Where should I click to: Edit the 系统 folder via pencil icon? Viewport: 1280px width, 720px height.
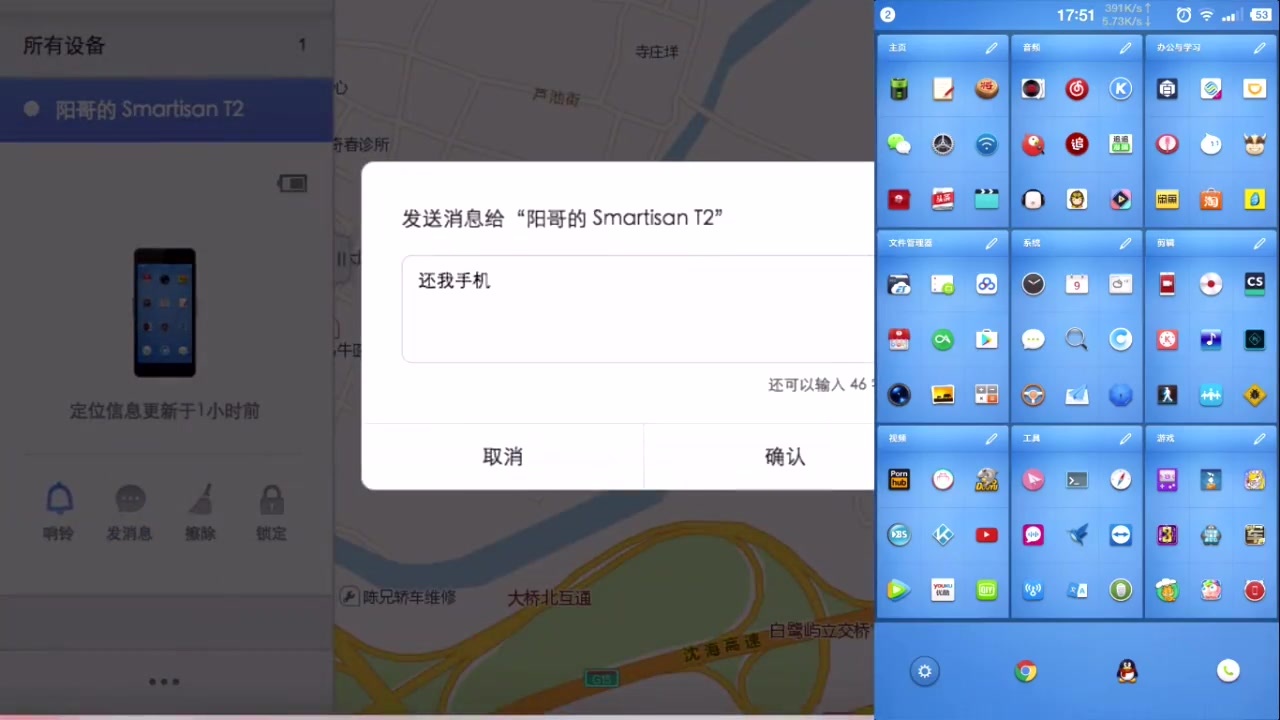(x=1125, y=243)
